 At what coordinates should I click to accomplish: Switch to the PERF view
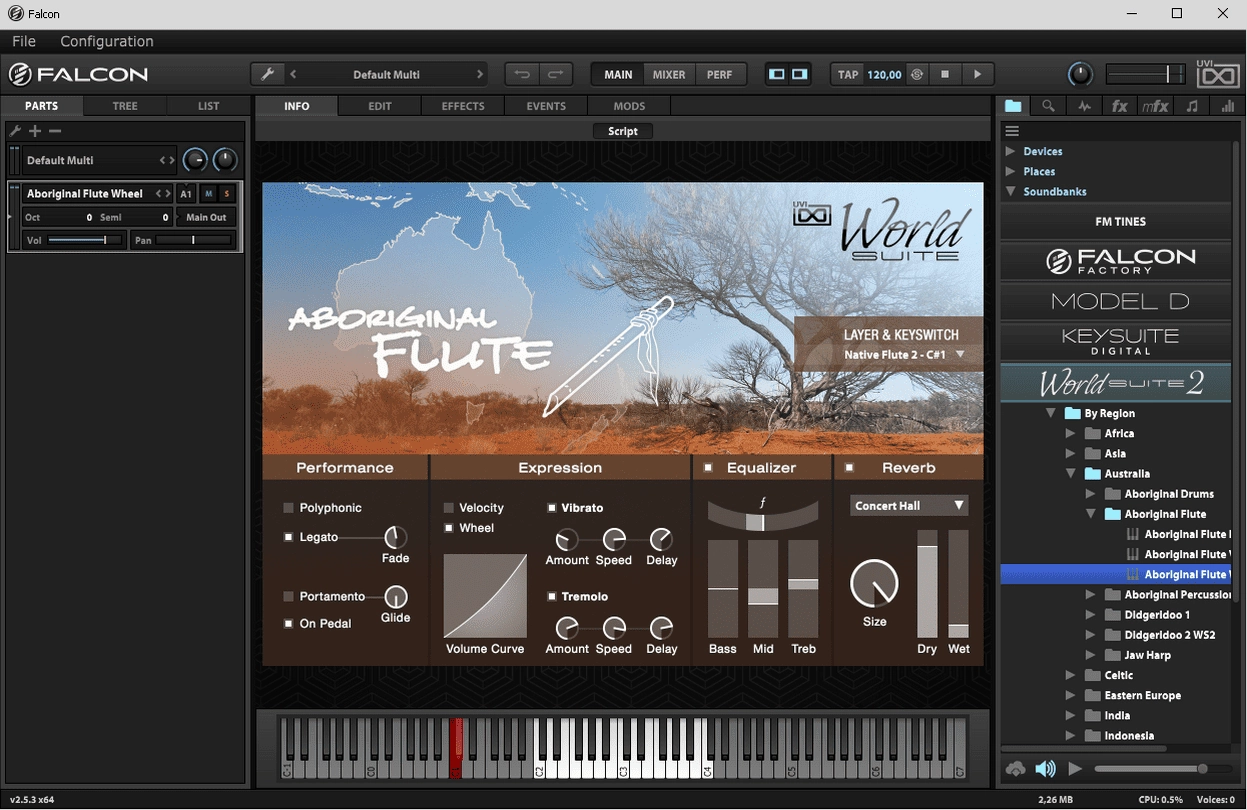point(720,74)
